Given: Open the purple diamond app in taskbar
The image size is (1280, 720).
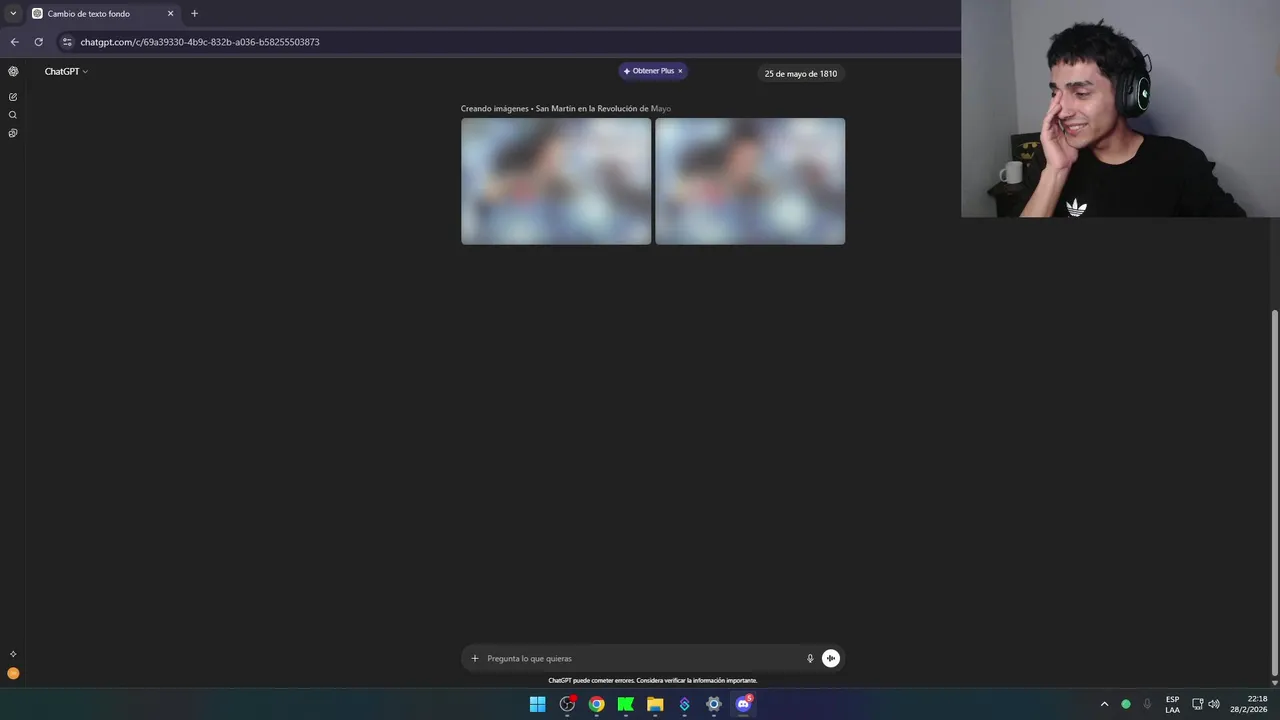Looking at the screenshot, I should pos(684,704).
